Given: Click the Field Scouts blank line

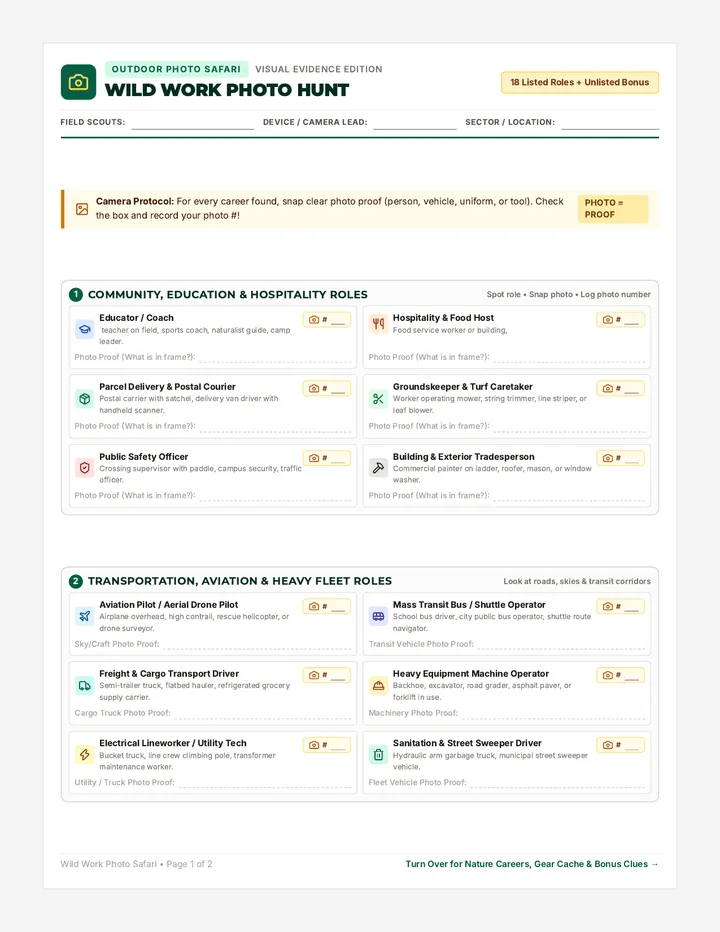Looking at the screenshot, I should (193, 124).
